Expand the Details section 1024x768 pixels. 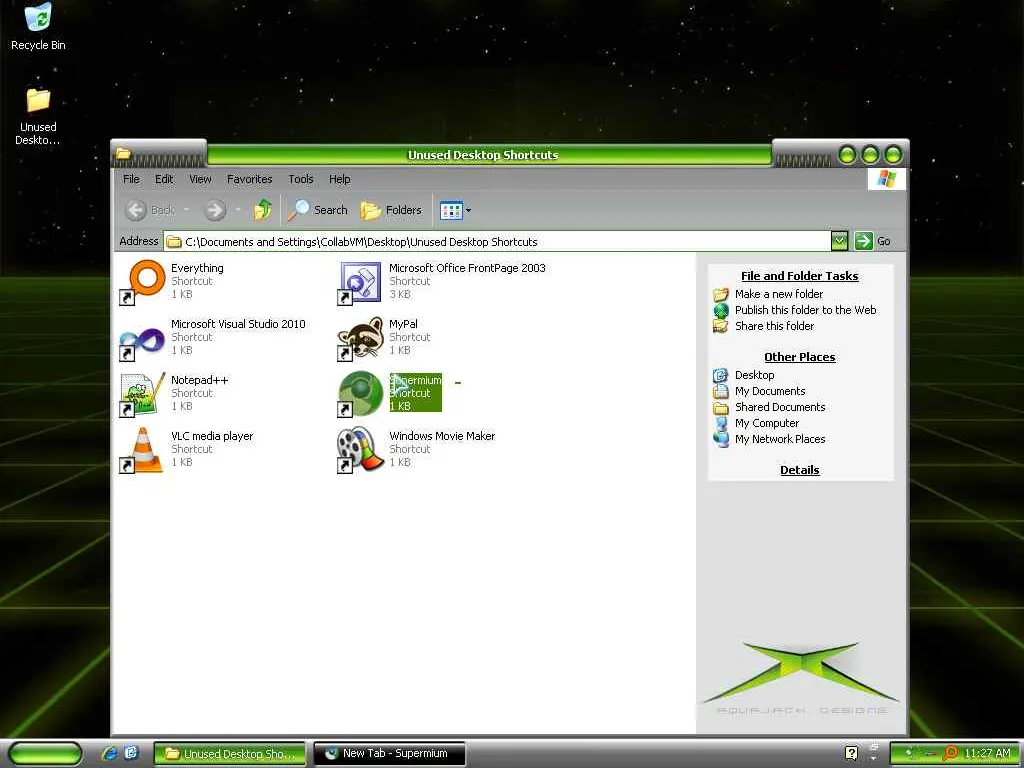pos(799,470)
